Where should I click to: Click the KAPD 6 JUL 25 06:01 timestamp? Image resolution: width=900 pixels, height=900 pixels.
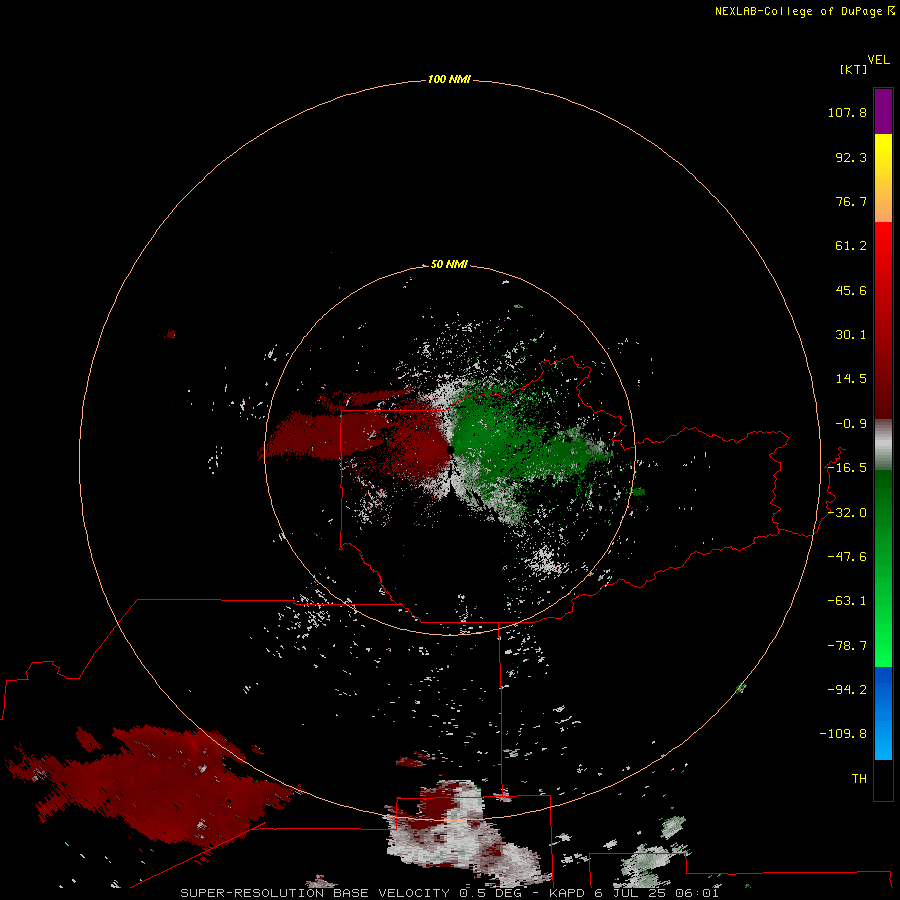634,893
